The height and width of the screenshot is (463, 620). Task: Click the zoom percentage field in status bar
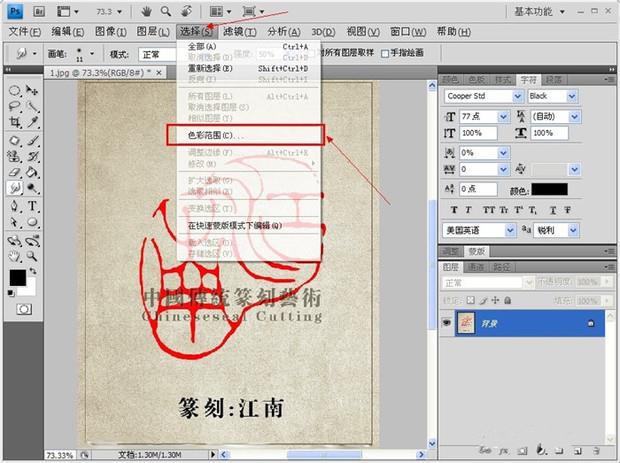click(60, 455)
